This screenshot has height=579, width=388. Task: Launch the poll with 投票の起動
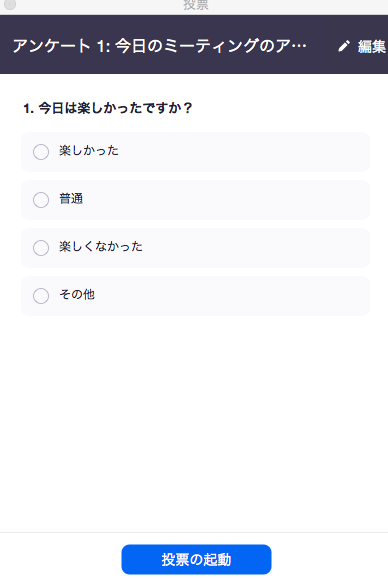tap(196, 559)
